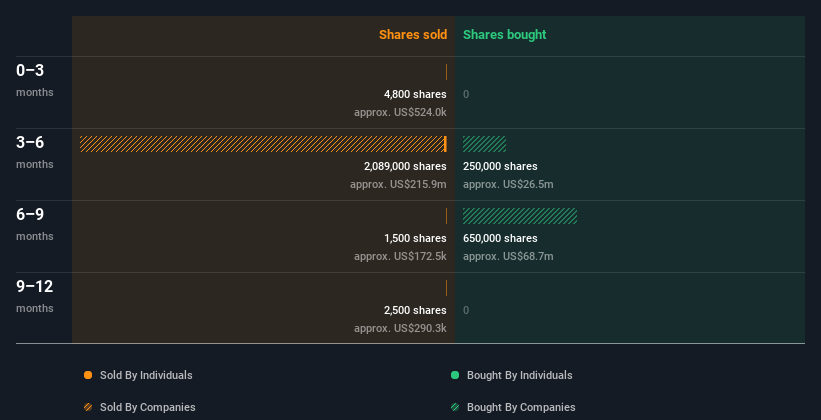Click the green Bought By Individuals legend dot
The height and width of the screenshot is (420, 821).
[455, 375]
